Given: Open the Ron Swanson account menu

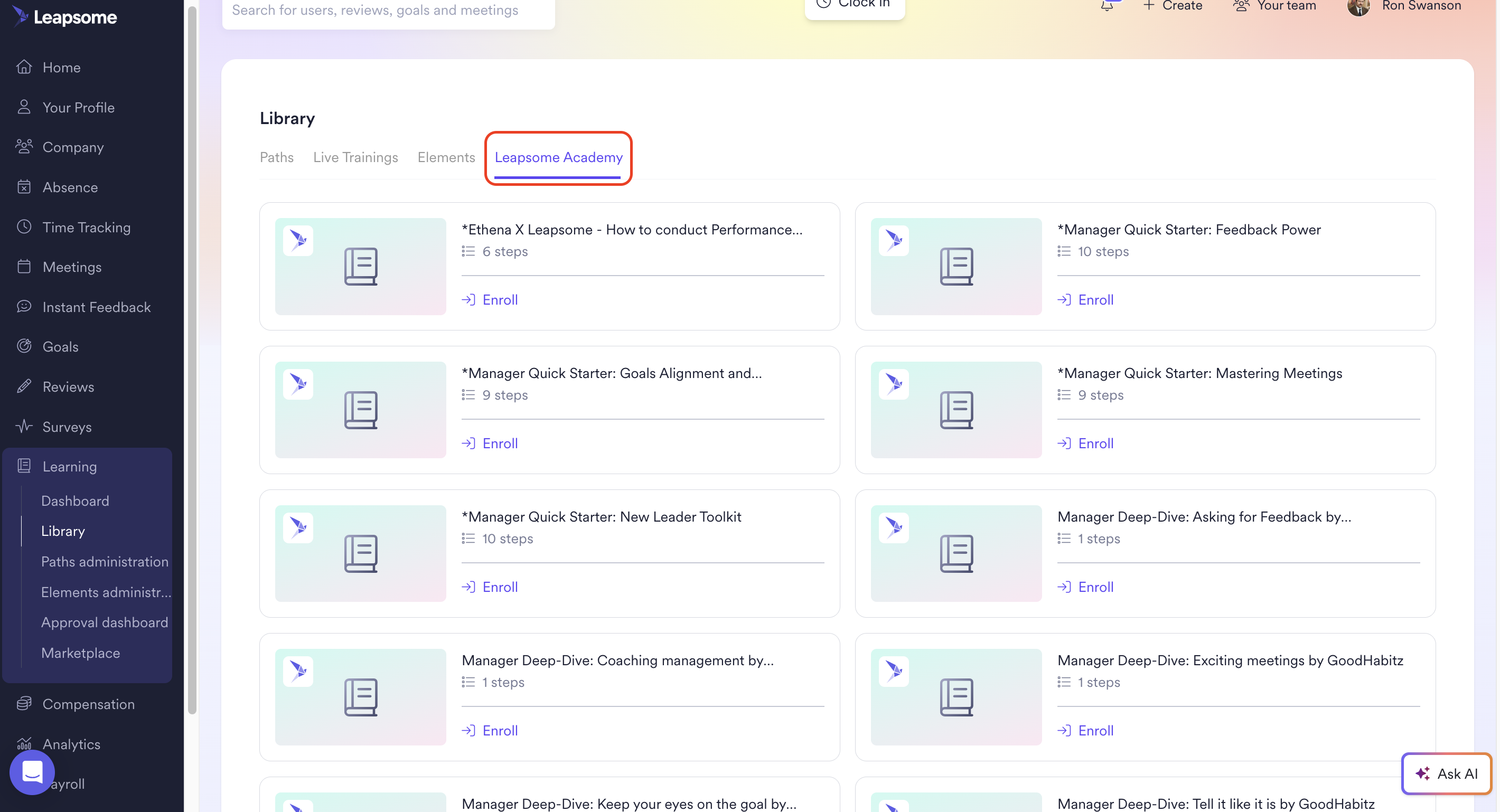Looking at the screenshot, I should 1404,6.
